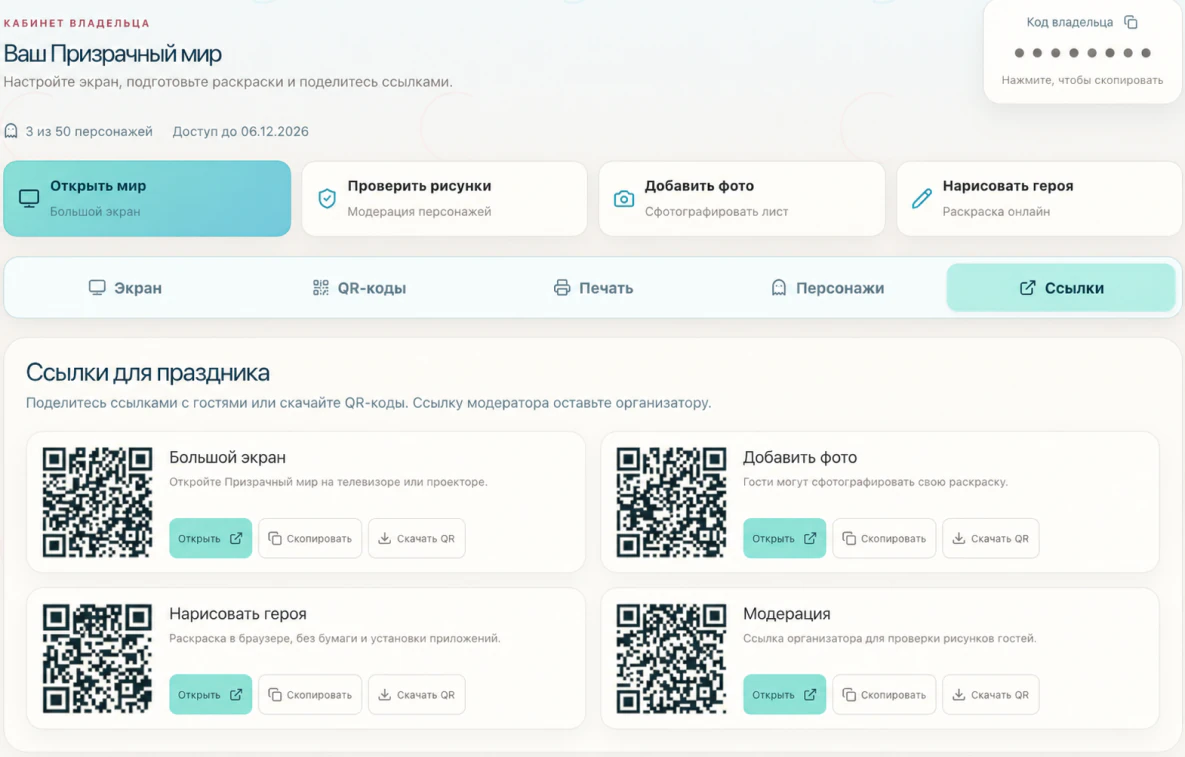Image resolution: width=1185 pixels, height=757 pixels.
Task: Open the Проверить рисунки moderation card
Action: [444, 199]
